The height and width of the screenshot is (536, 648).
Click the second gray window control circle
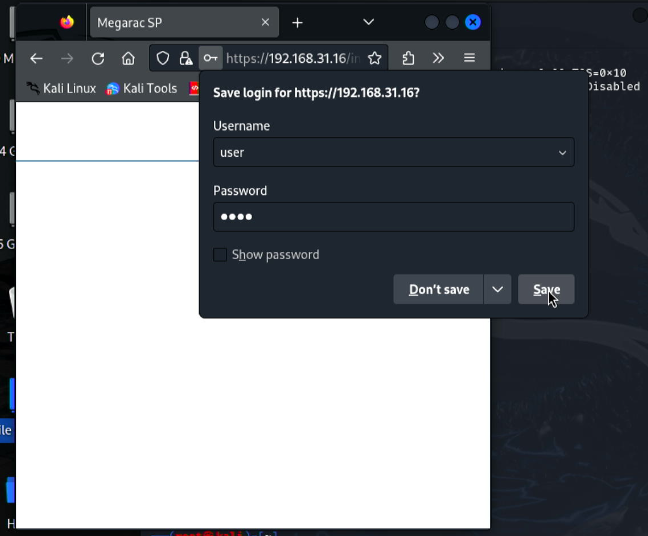pyautogui.click(x=452, y=22)
